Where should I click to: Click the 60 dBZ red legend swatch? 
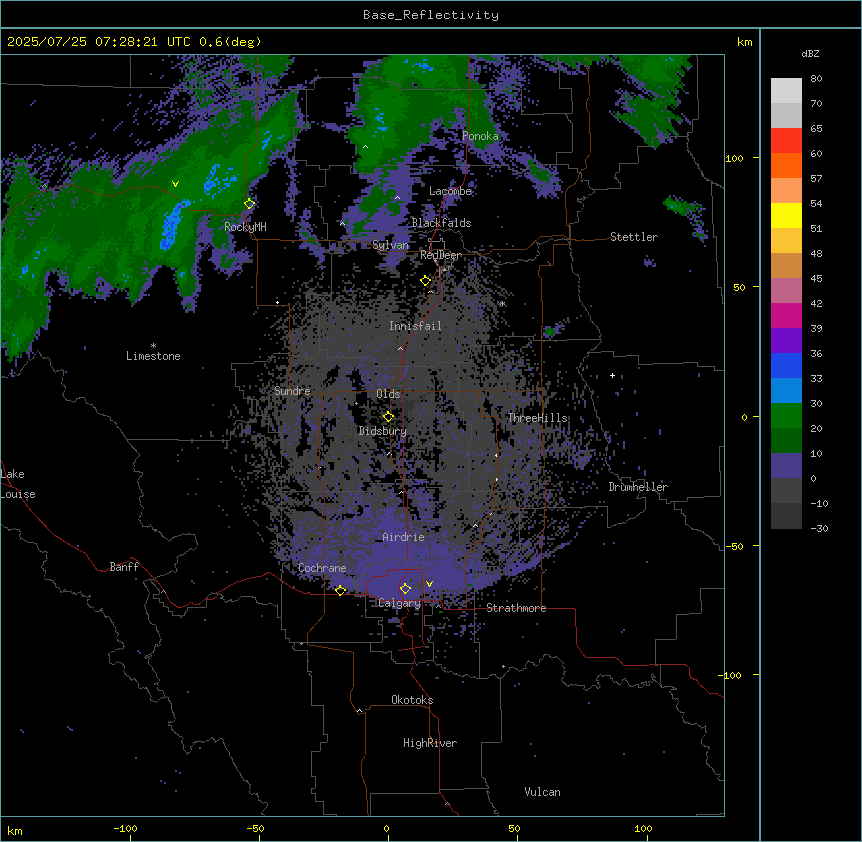point(786,141)
